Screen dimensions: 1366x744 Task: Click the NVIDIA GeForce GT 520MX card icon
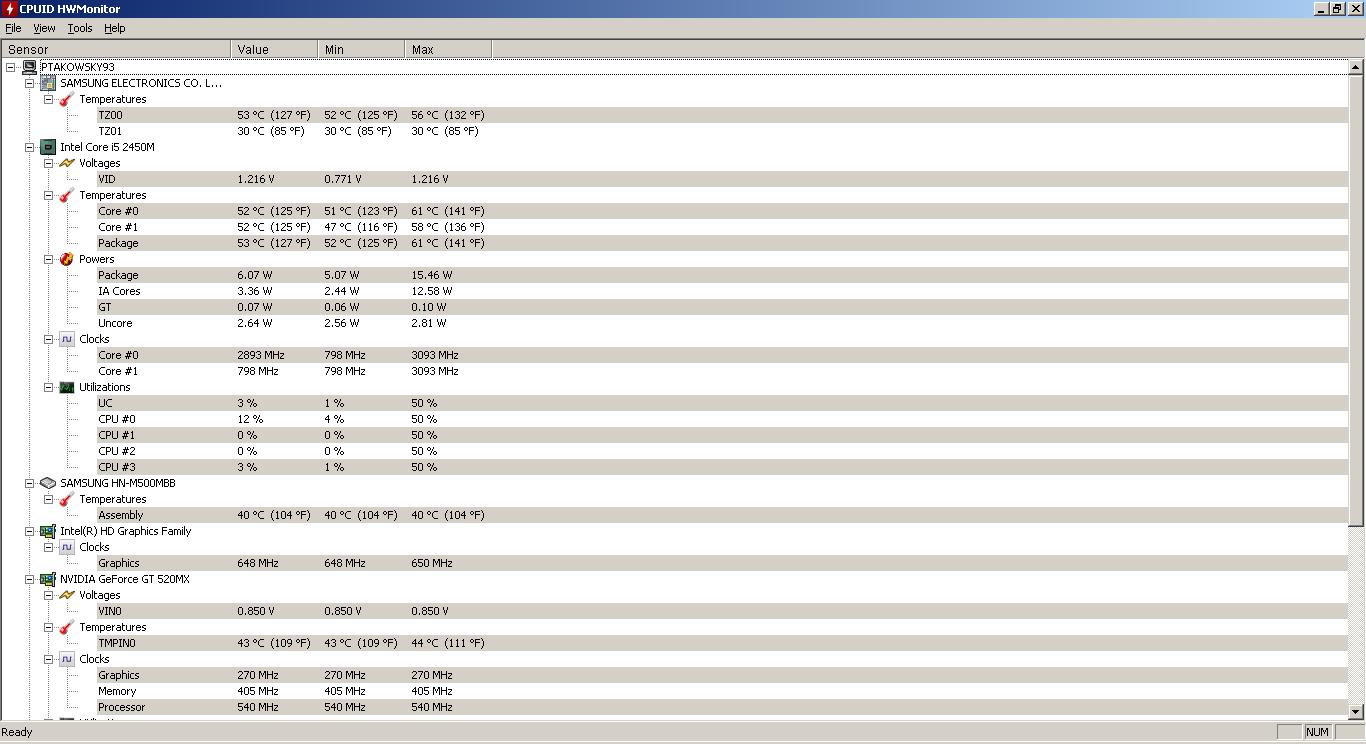48,579
